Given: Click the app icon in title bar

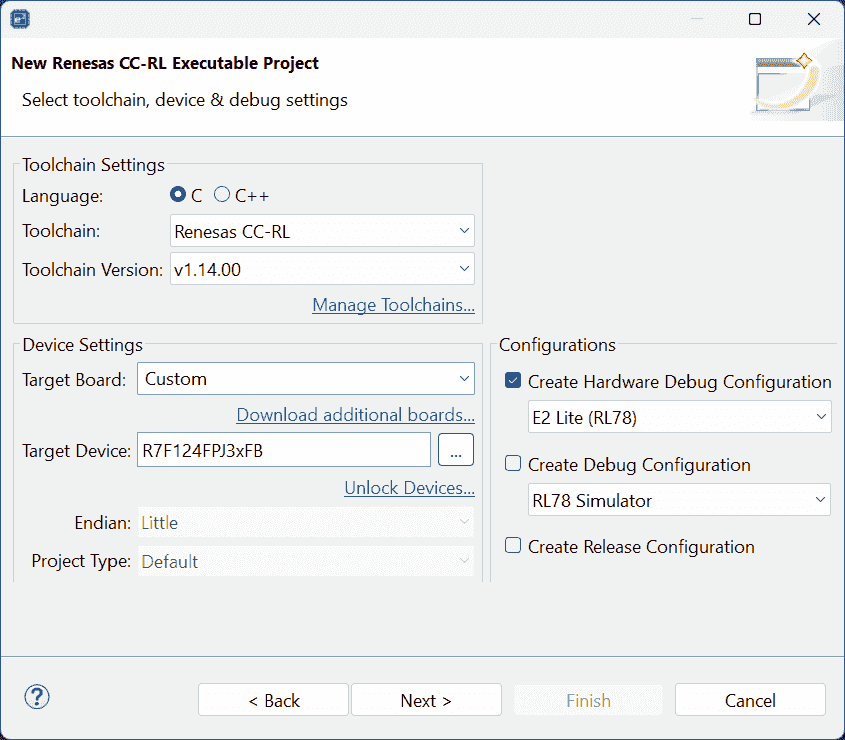Looking at the screenshot, I should [x=20, y=19].
